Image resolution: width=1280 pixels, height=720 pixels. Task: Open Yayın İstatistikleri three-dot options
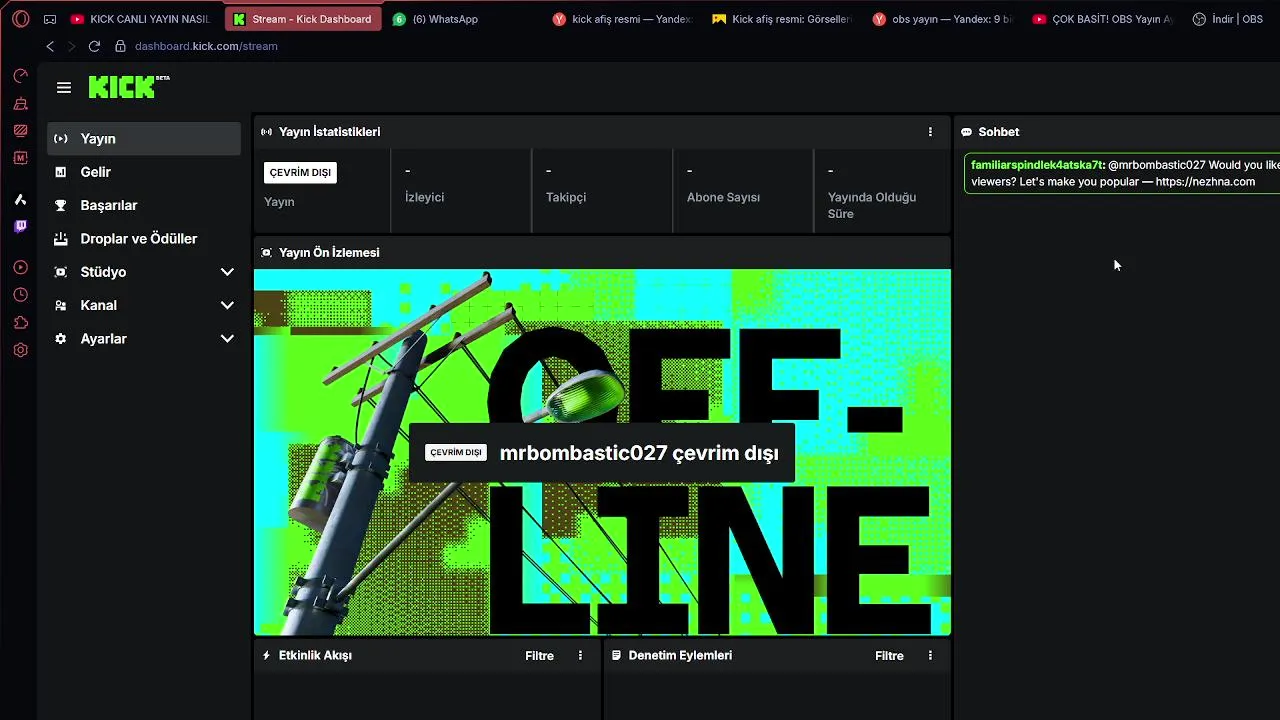pyautogui.click(x=930, y=132)
